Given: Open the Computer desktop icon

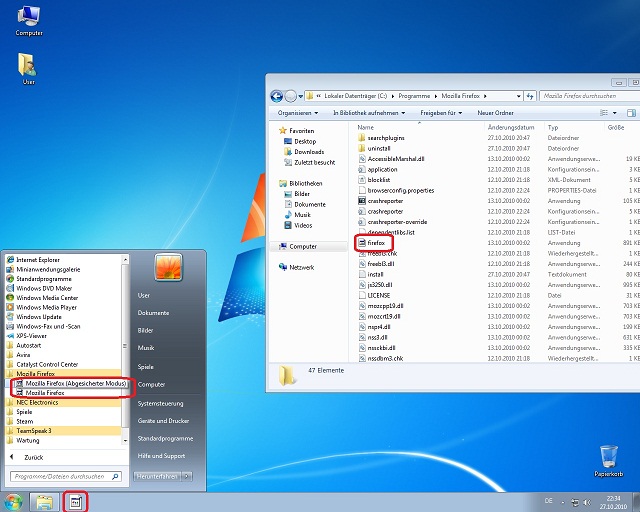Looking at the screenshot, I should 29,21.
